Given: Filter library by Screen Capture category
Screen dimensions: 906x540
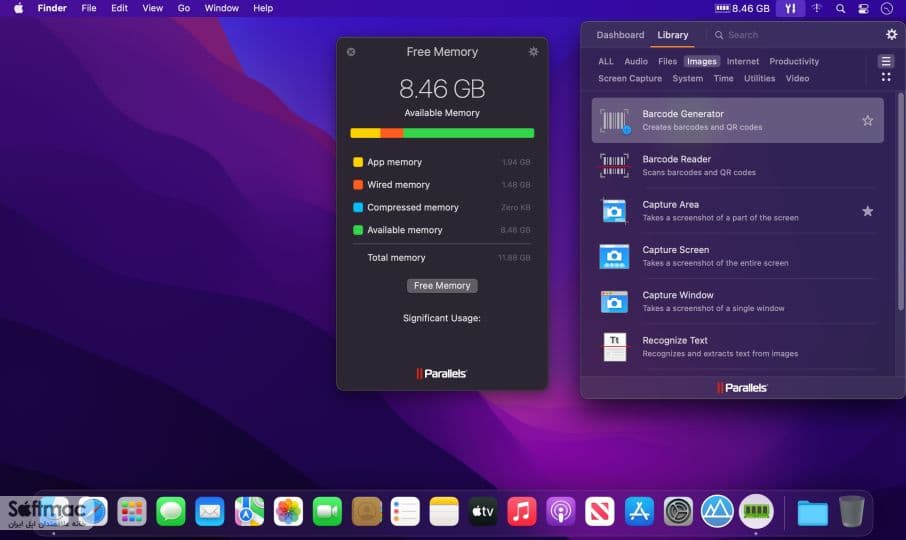Looking at the screenshot, I should click(x=630, y=78).
